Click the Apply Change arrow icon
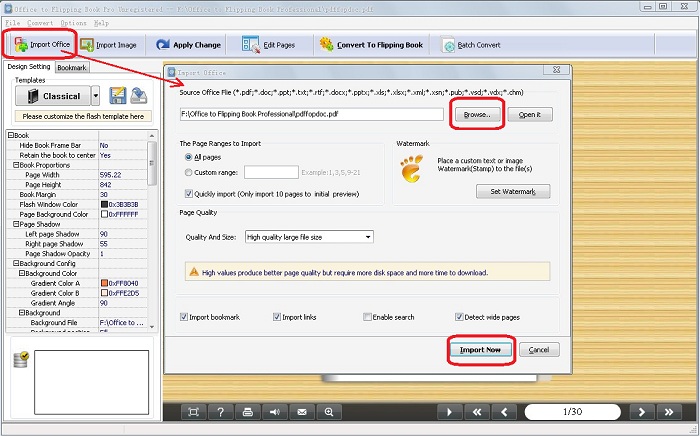This screenshot has height=436, width=700. pyautogui.click(x=162, y=45)
